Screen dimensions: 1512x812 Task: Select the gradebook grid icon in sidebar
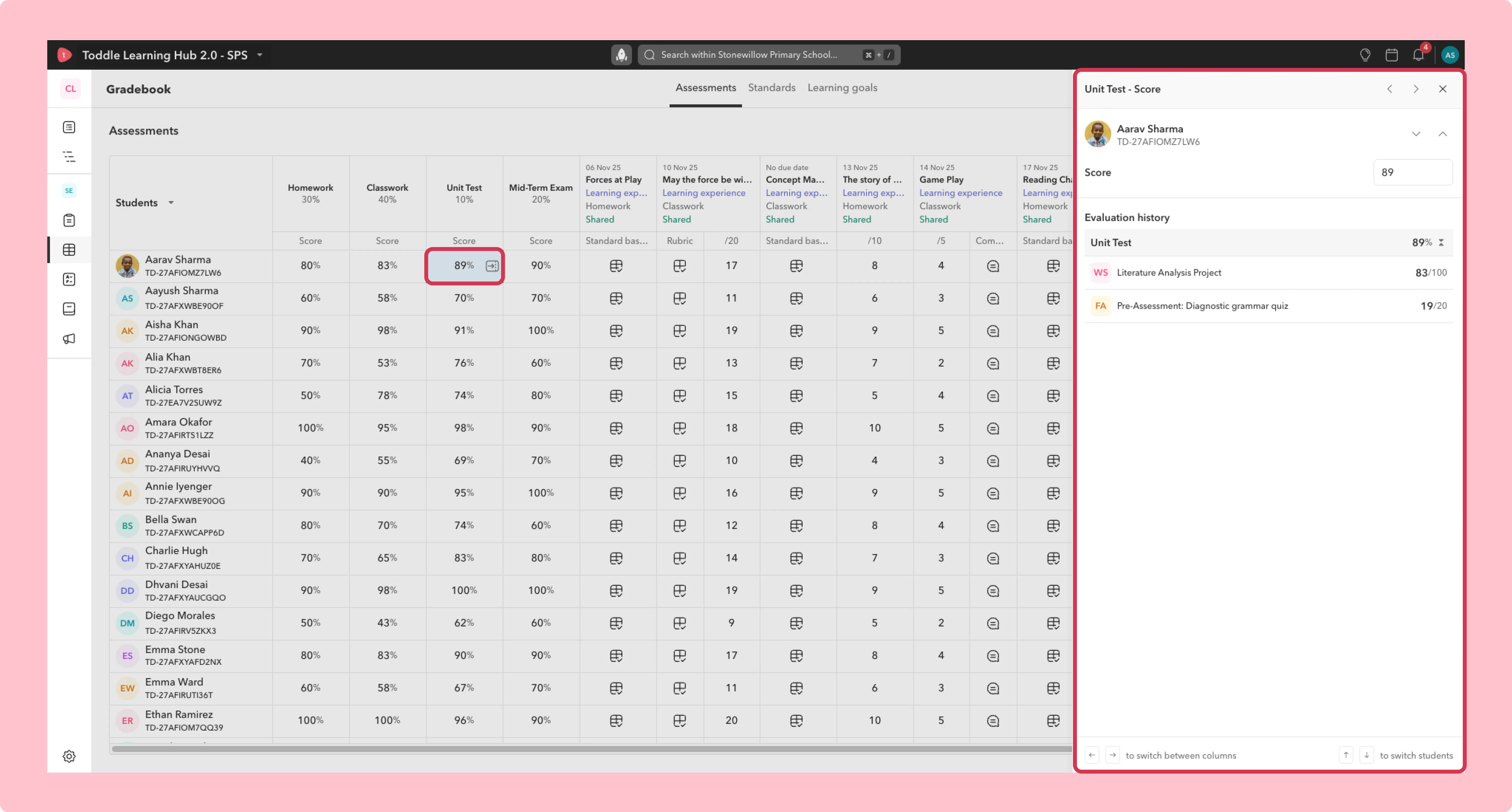pyautogui.click(x=69, y=250)
